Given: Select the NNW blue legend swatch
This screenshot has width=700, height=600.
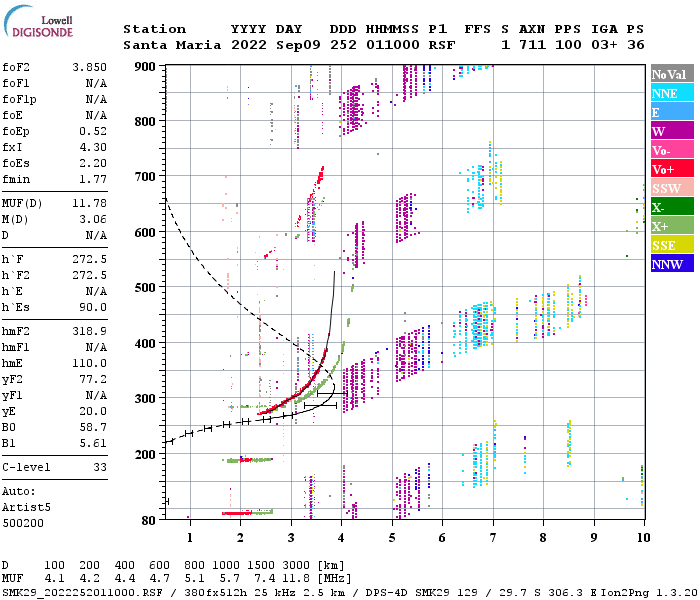Looking at the screenshot, I should 672,264.
